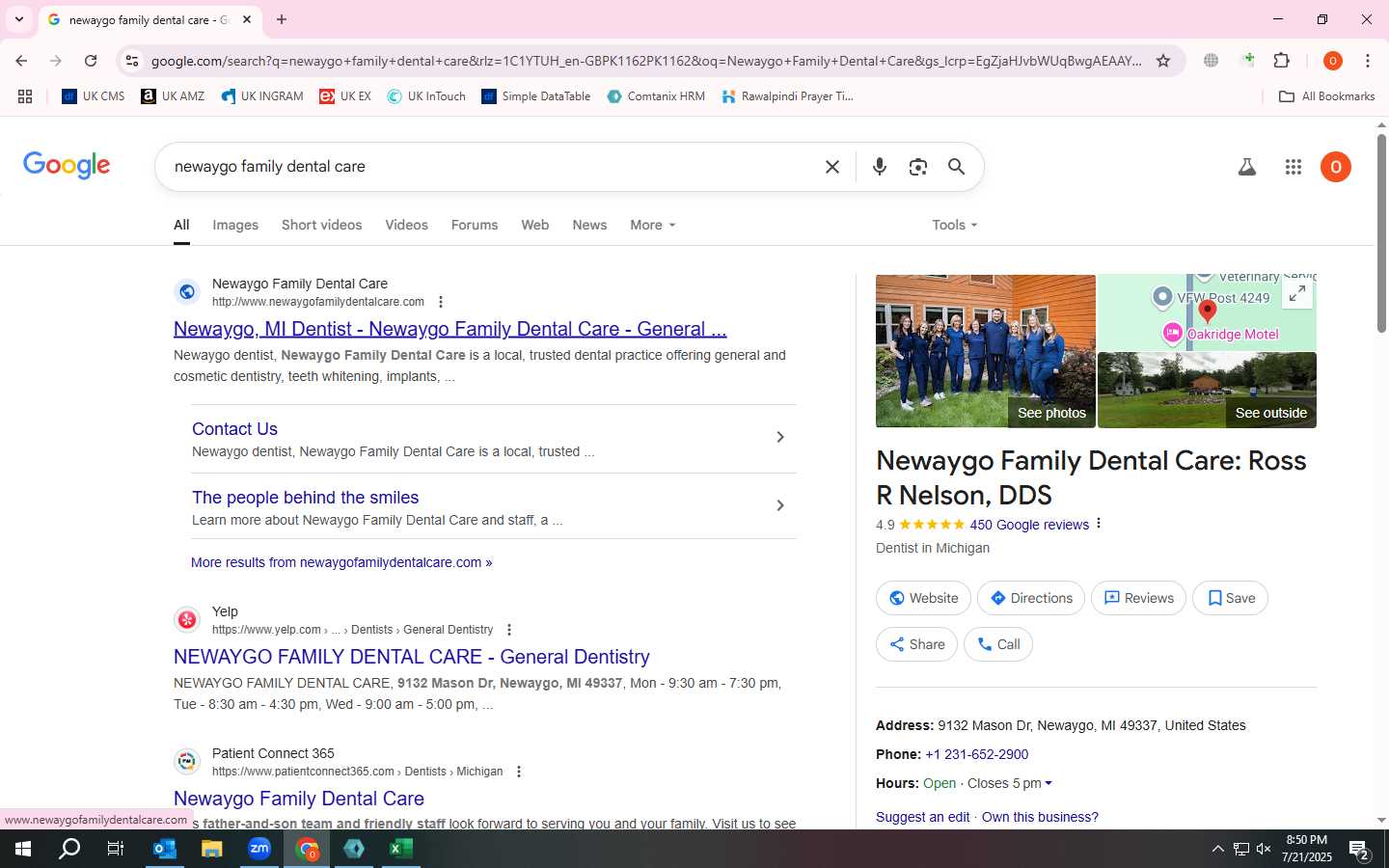Viewport: 1389px width, 868px height.
Task: Open Google apps grid icon
Action: [x=1294, y=167]
